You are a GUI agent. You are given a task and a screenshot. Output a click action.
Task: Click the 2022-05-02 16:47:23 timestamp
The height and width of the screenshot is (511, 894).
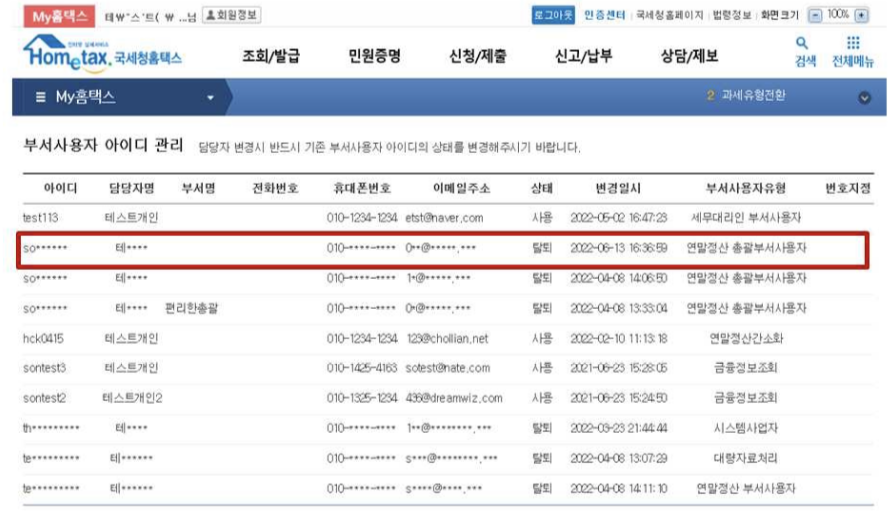point(619,218)
